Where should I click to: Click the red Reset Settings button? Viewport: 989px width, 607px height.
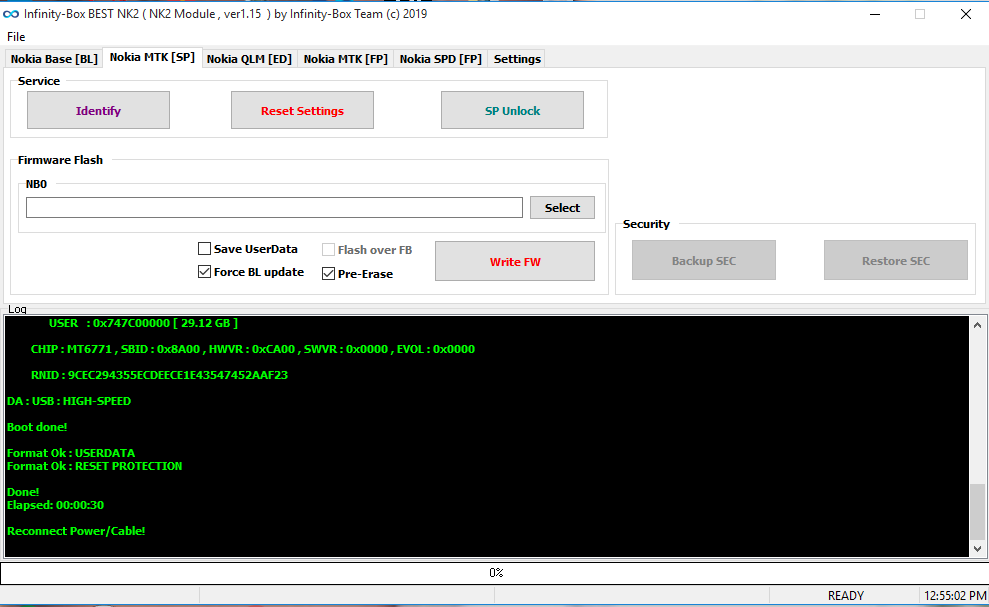(302, 110)
